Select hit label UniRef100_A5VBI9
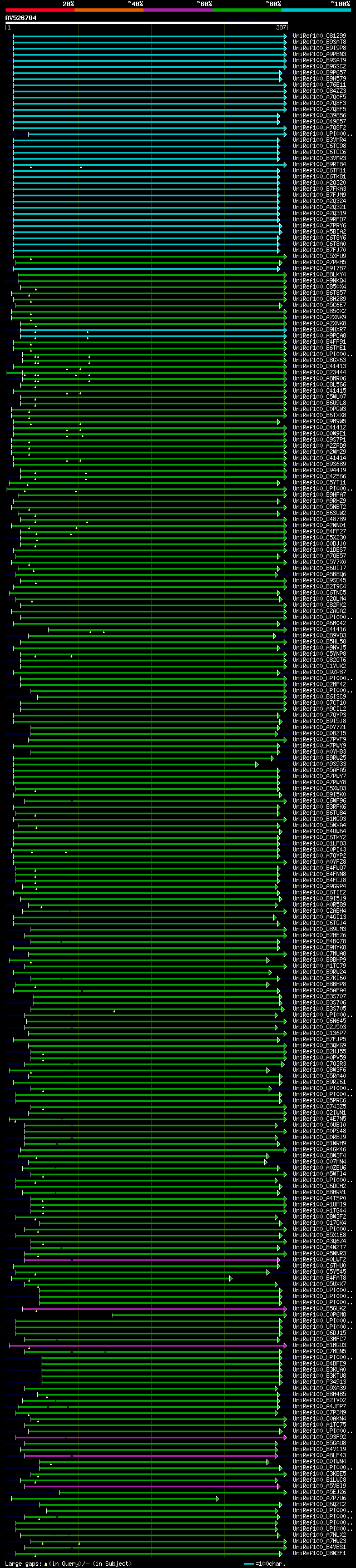The image size is (356, 1568). tap(319, 1486)
